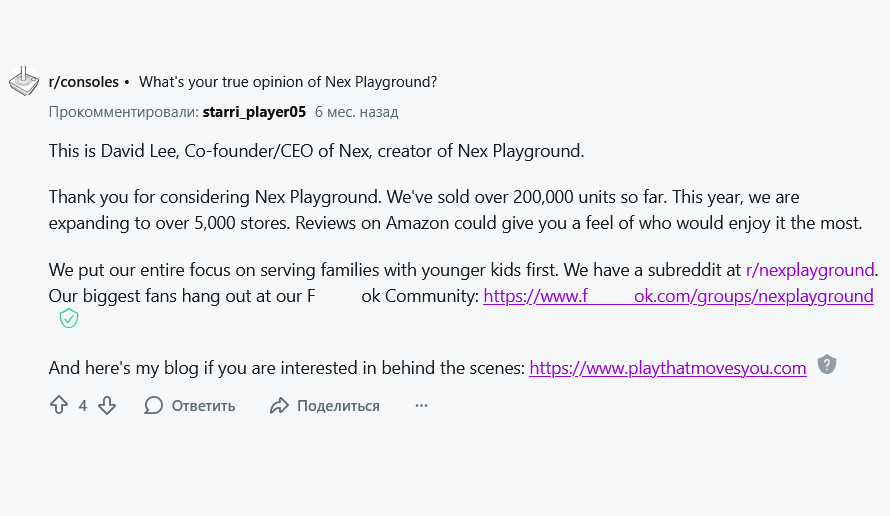Click the "6 мес. назад" timestamp
The image size is (890, 516).
coord(356,112)
